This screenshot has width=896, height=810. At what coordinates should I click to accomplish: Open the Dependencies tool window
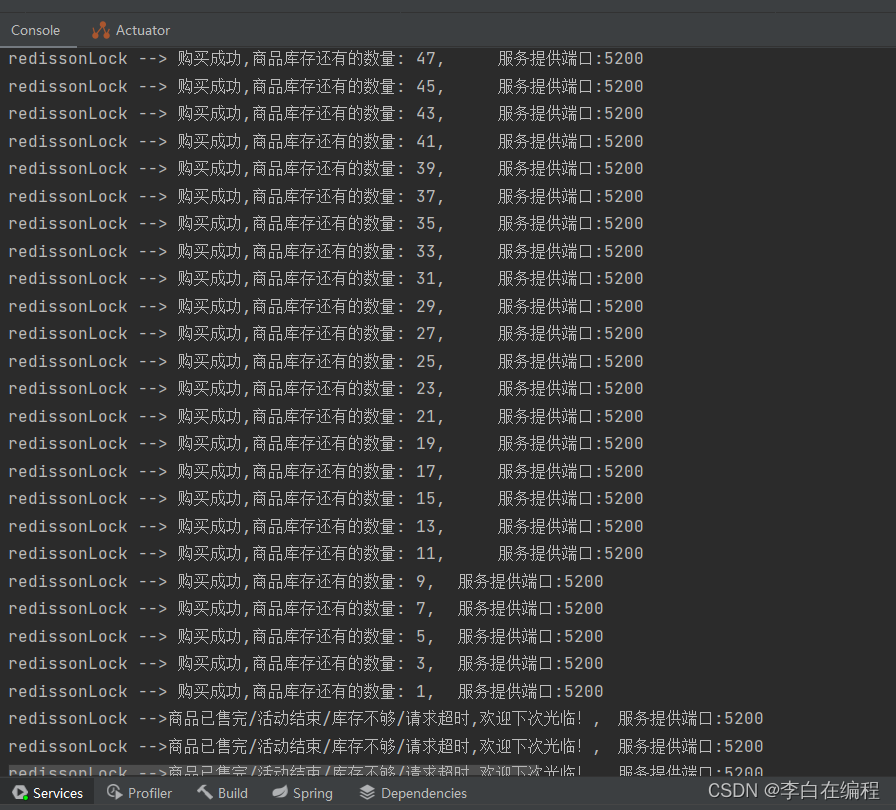click(x=413, y=793)
